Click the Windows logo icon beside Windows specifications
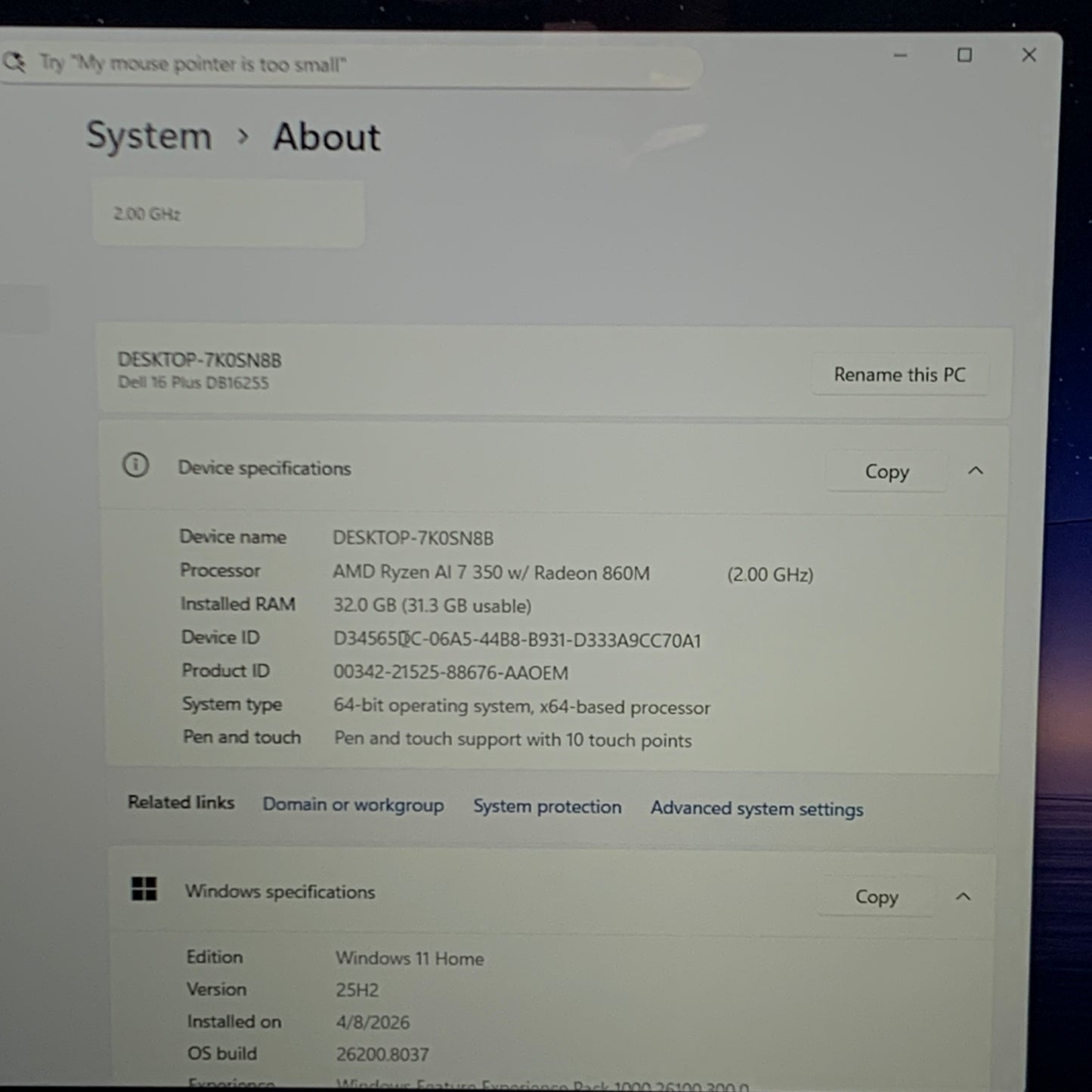 click(144, 891)
